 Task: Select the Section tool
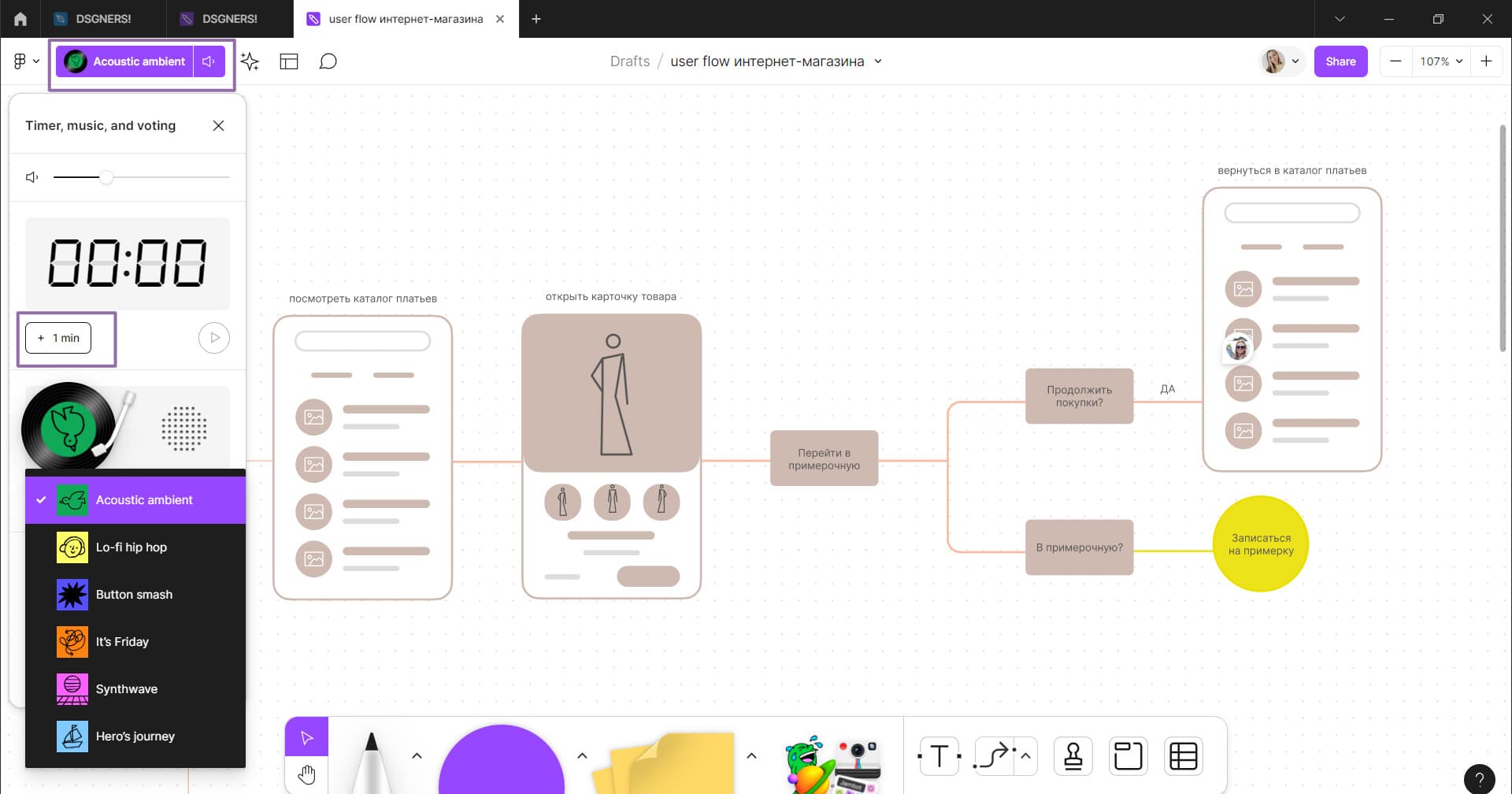pyautogui.click(x=1128, y=756)
